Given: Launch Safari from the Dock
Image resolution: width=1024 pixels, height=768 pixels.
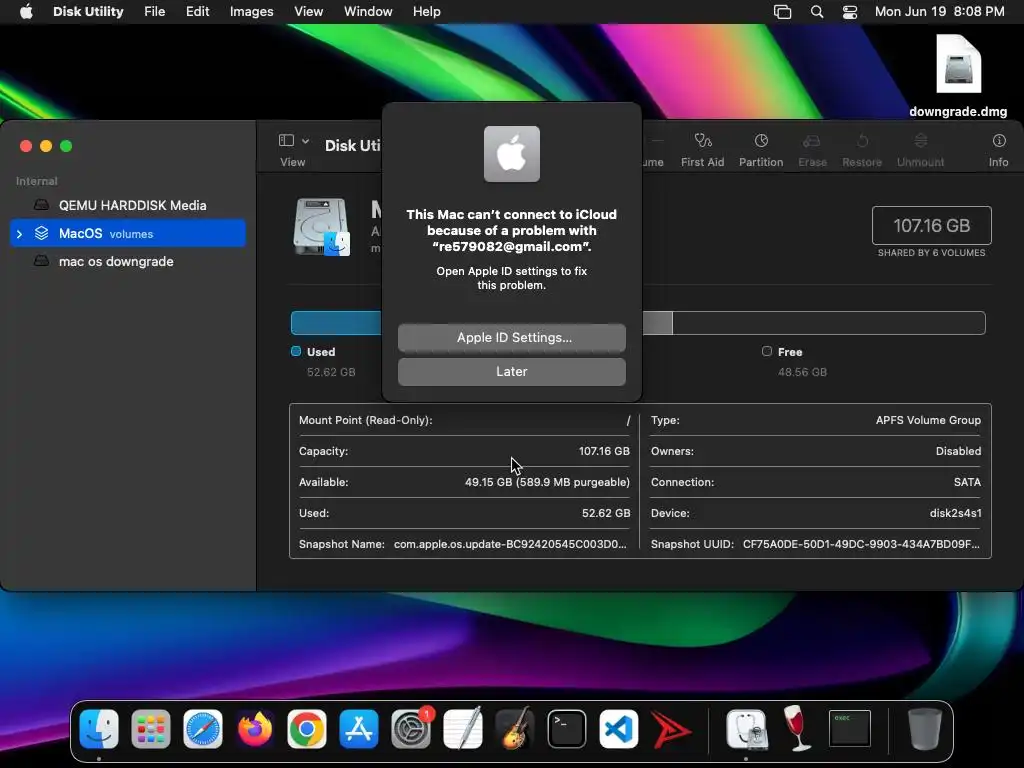Looking at the screenshot, I should tap(202, 729).
